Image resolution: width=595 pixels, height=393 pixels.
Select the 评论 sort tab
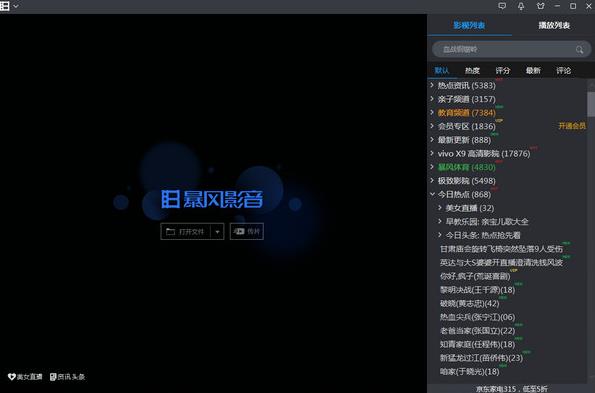(563, 71)
